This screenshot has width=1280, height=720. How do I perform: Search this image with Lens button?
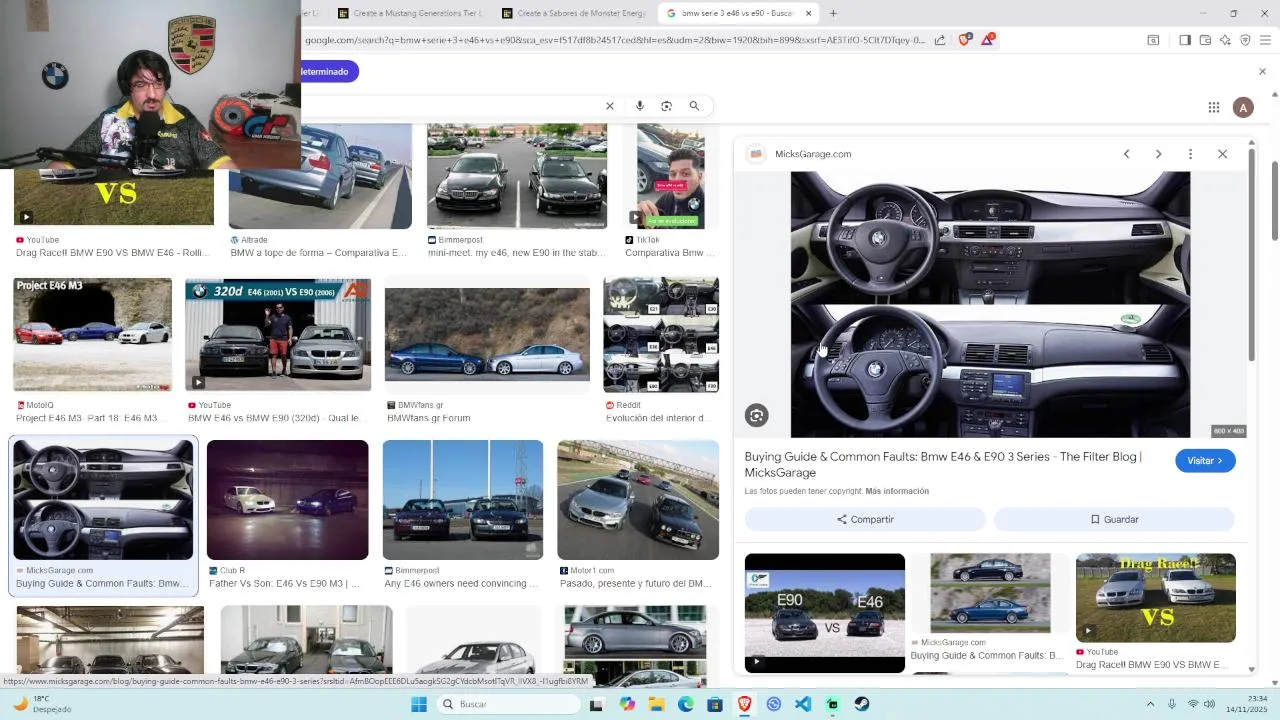[756, 416]
